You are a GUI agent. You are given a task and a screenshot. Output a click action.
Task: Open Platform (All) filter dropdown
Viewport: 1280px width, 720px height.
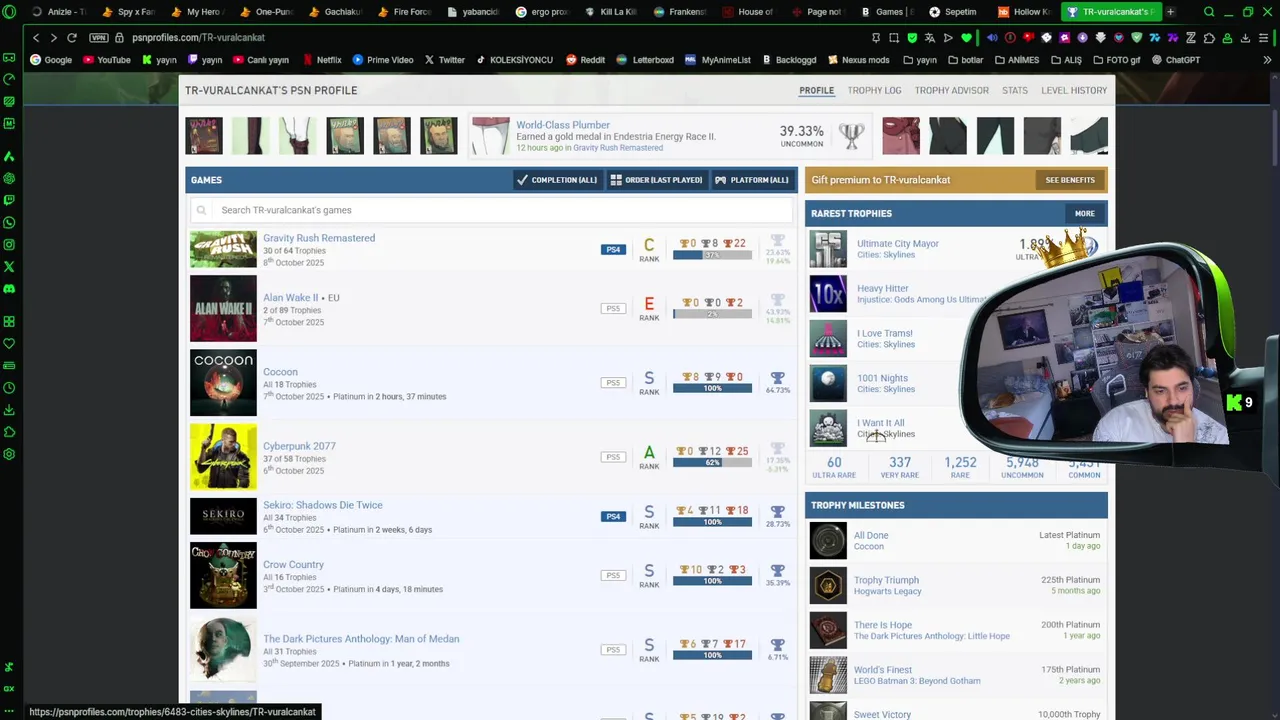(x=752, y=180)
